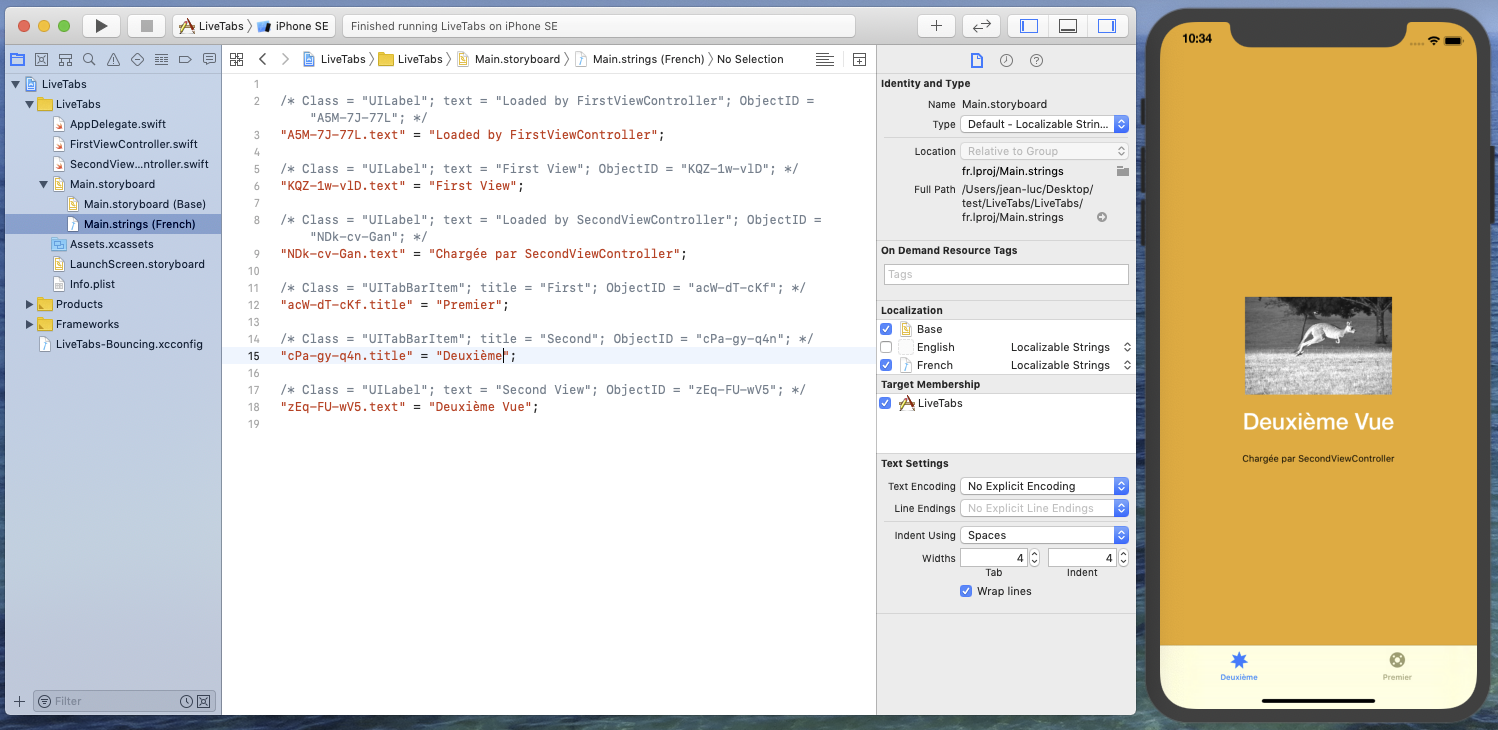Screen dimensions: 1498x730
Task: Toggle the navigator panel visibility
Action: [1028, 26]
